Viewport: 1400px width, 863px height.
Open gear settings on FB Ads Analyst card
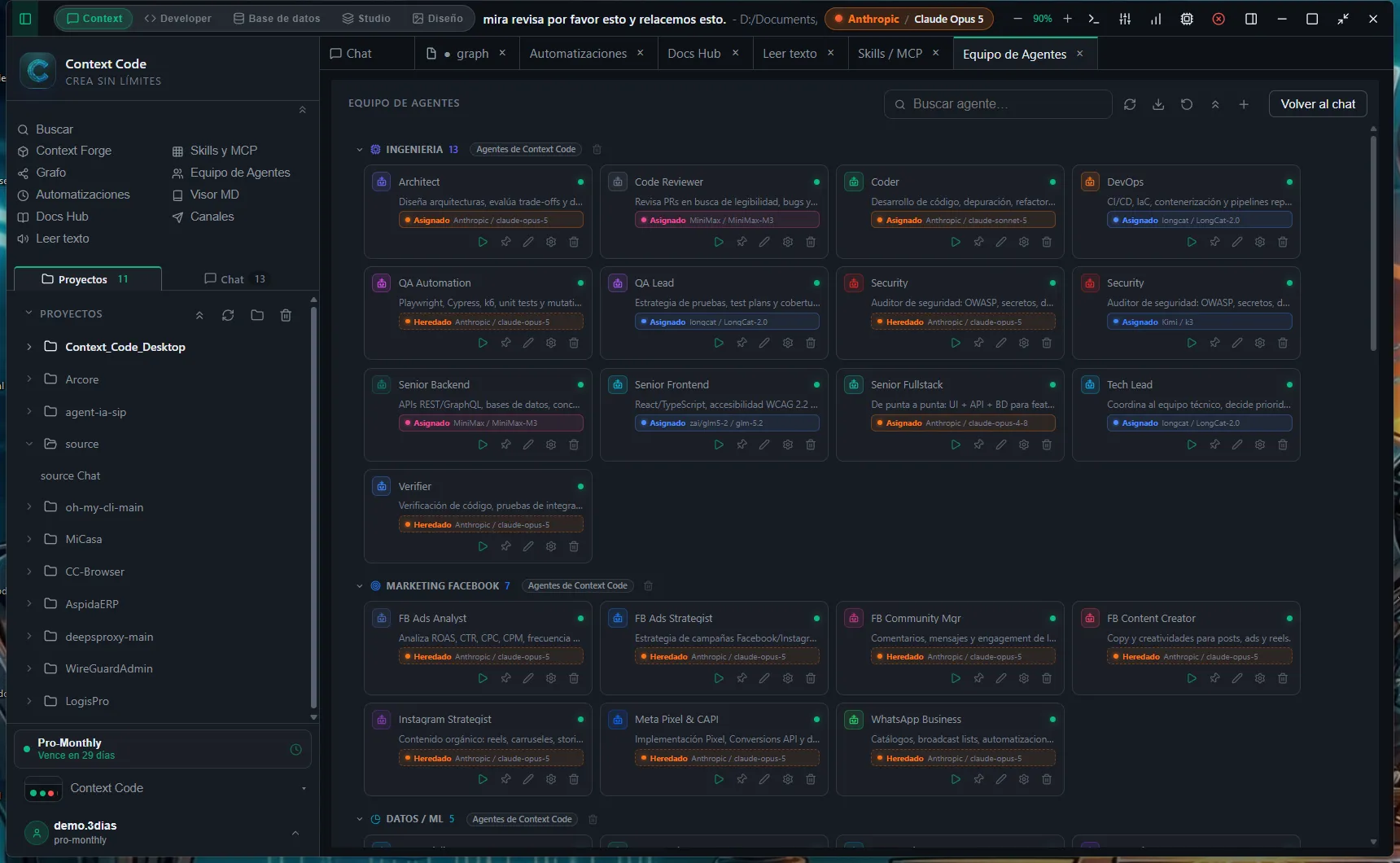tap(551, 678)
